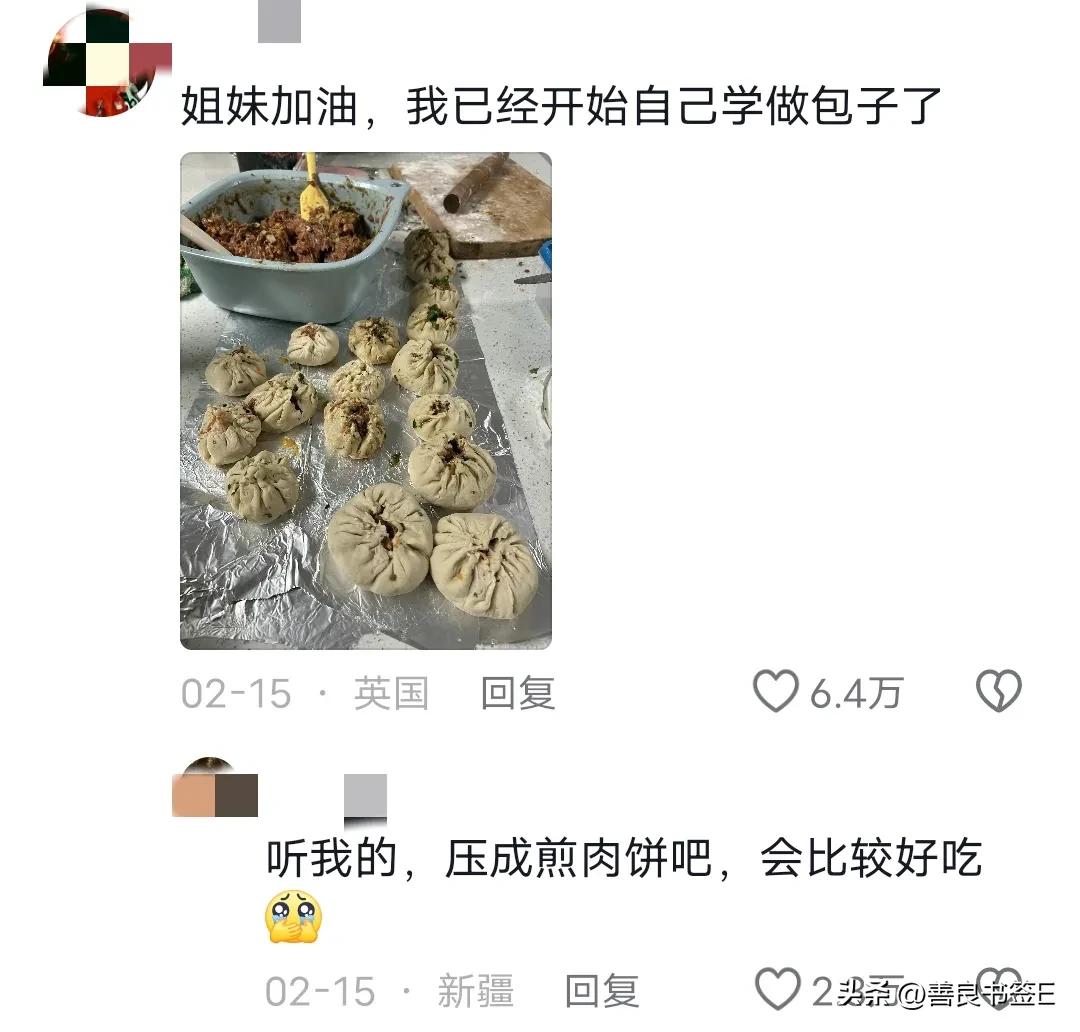Reply to the comment from 英国

tap(518, 693)
